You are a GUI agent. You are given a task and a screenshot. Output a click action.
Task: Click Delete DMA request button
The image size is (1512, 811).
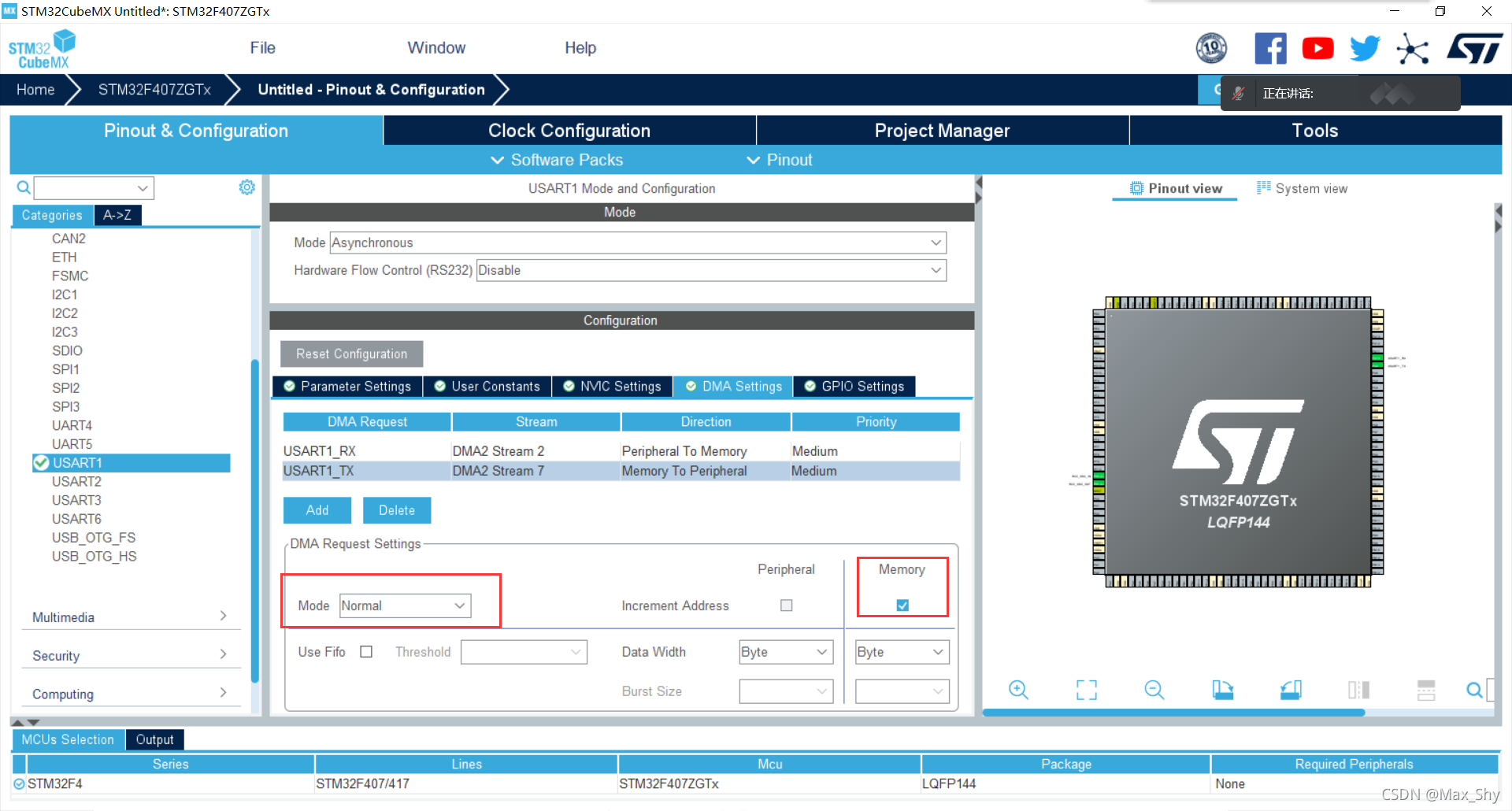(397, 510)
